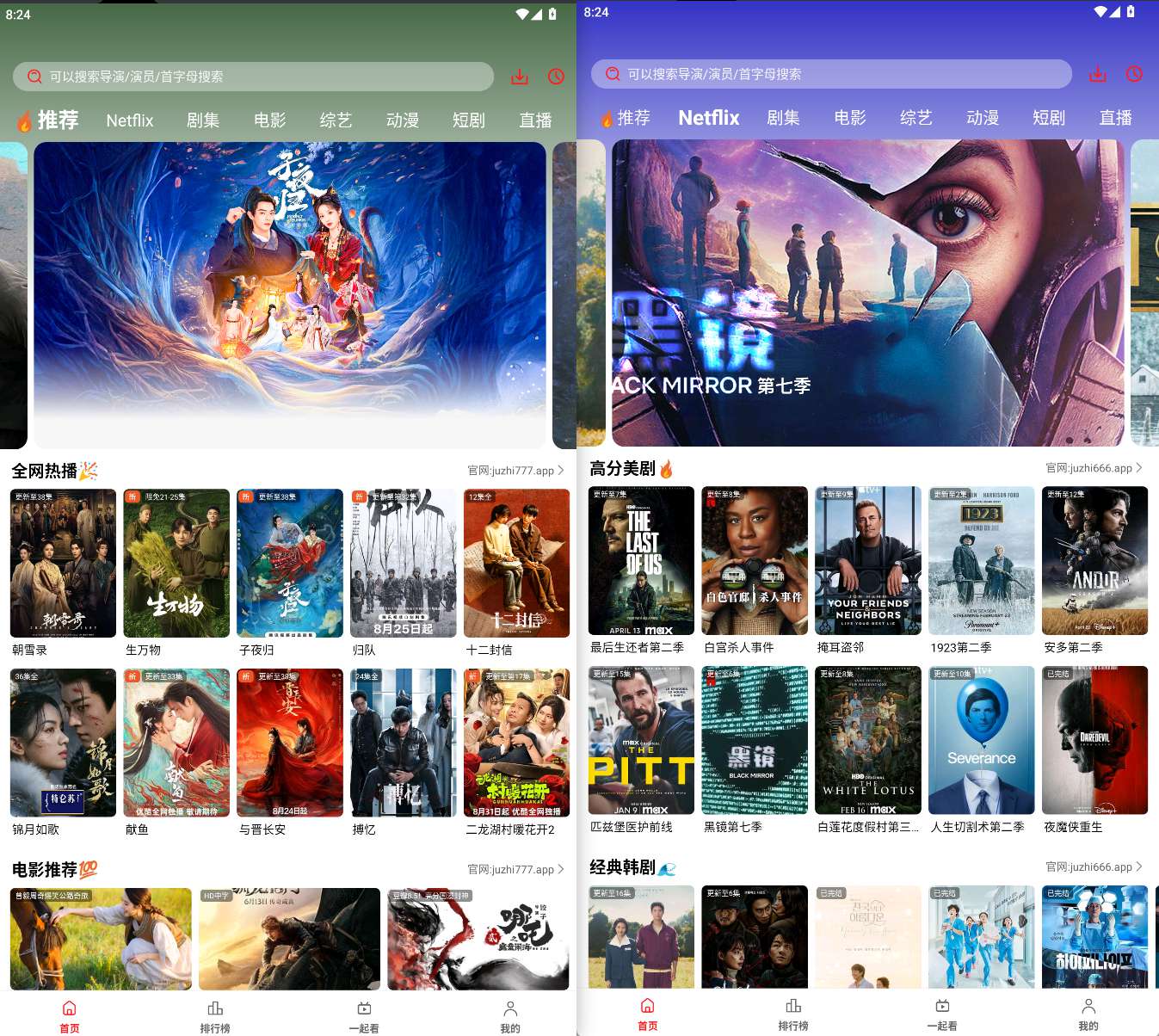Click the right panel search input field
Viewport: 1159px width, 1036px height.
tap(843, 74)
